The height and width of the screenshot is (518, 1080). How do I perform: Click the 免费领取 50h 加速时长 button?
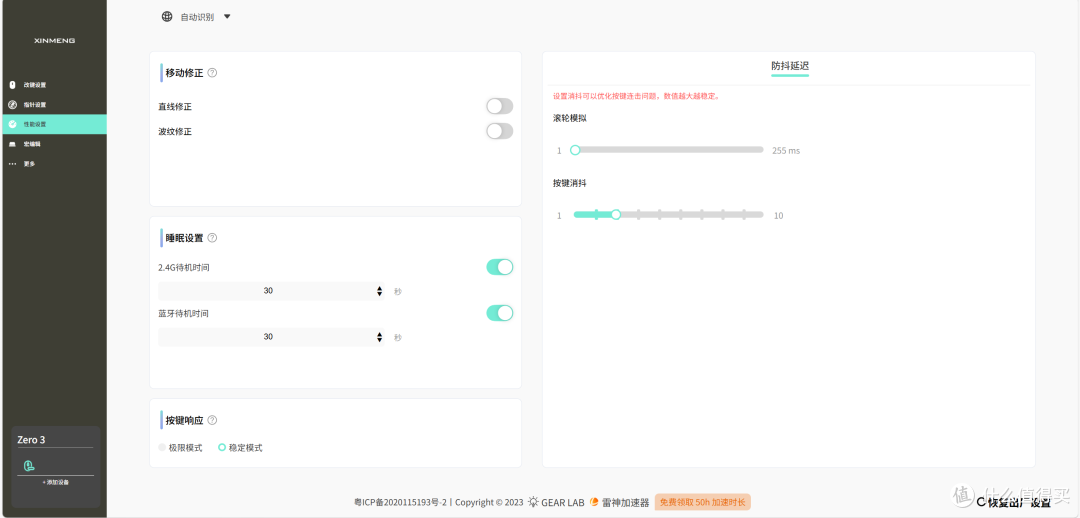point(703,502)
